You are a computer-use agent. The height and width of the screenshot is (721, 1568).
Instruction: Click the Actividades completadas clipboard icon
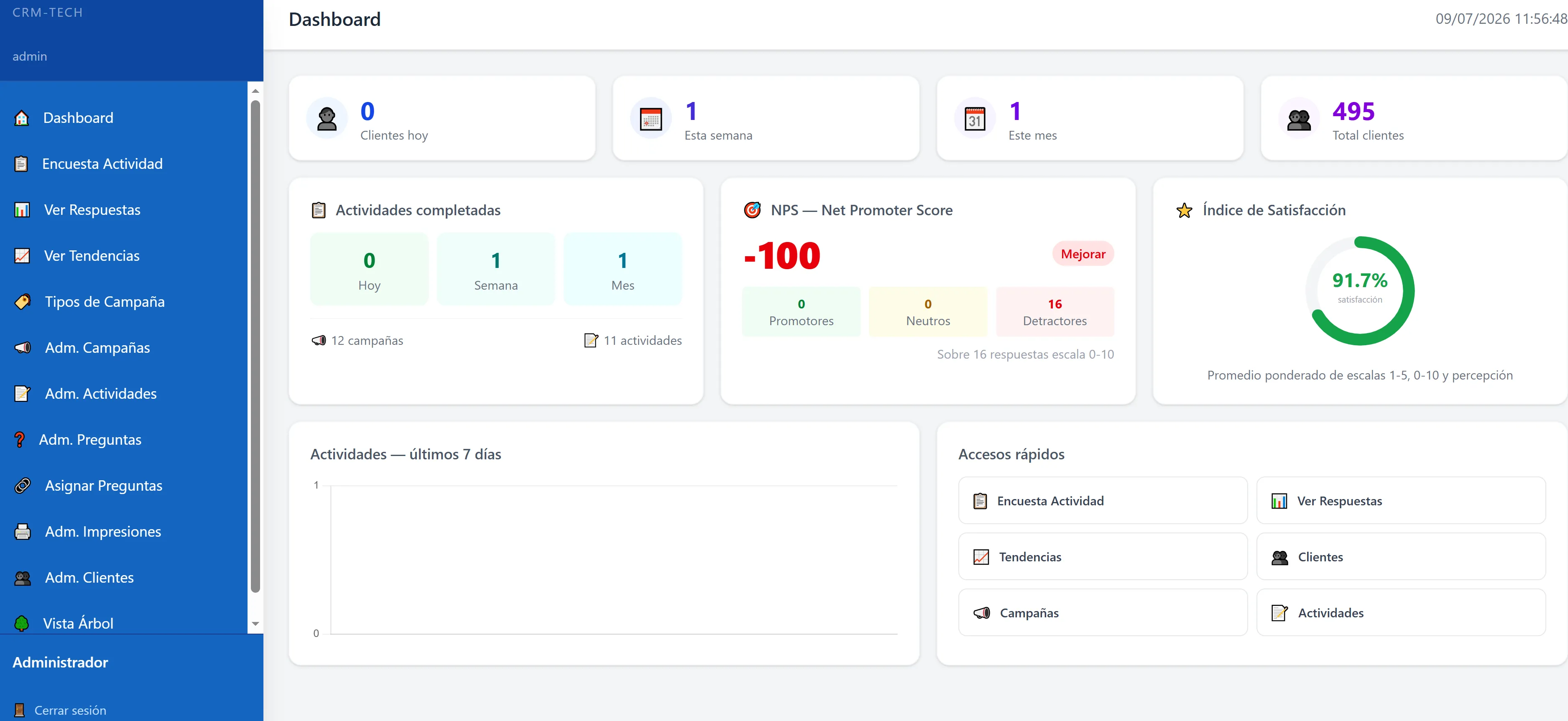[x=318, y=211]
